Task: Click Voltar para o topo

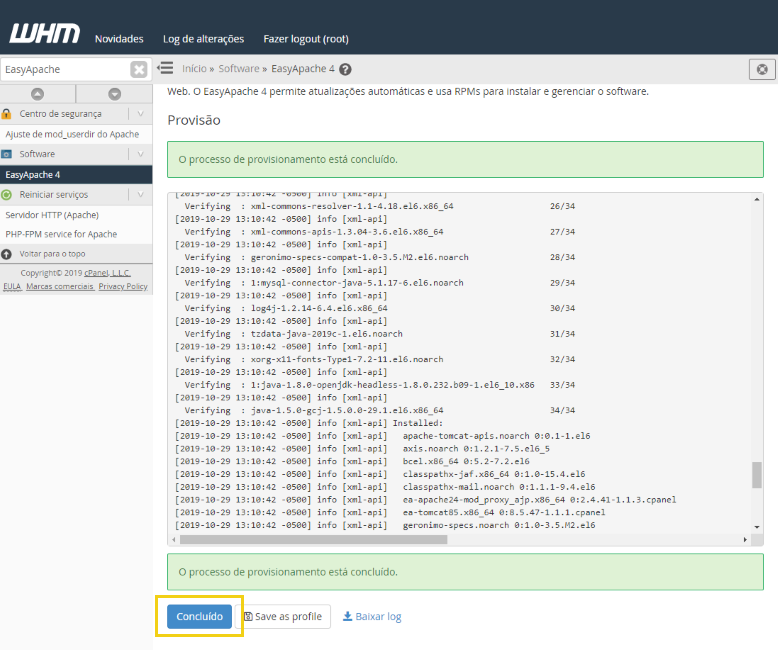Action: tap(52, 254)
